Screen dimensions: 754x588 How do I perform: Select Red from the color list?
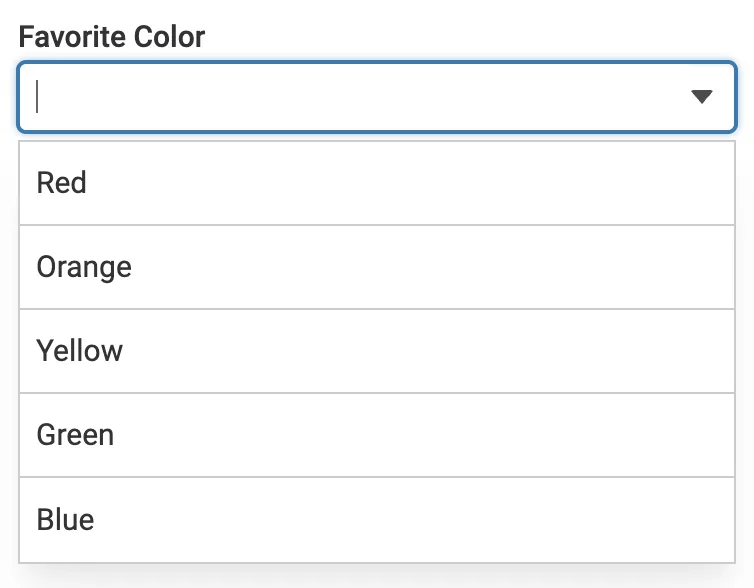pos(377,183)
